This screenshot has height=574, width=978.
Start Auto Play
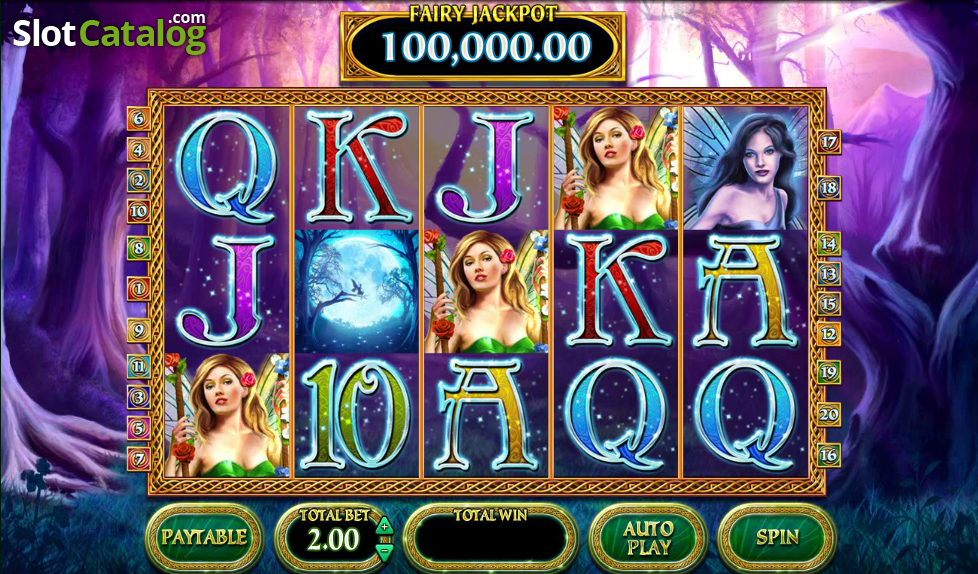[x=649, y=537]
